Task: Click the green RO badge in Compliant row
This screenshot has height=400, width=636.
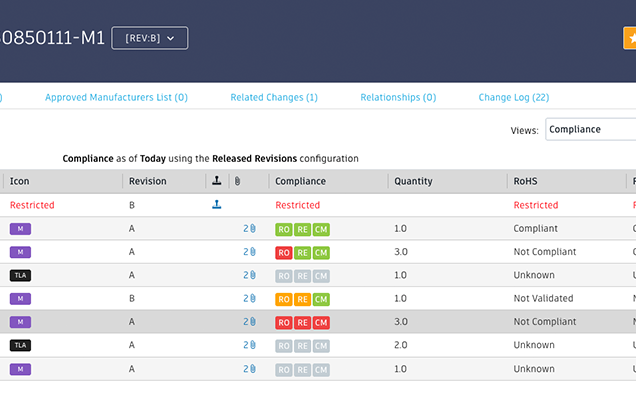Action: 283,228
